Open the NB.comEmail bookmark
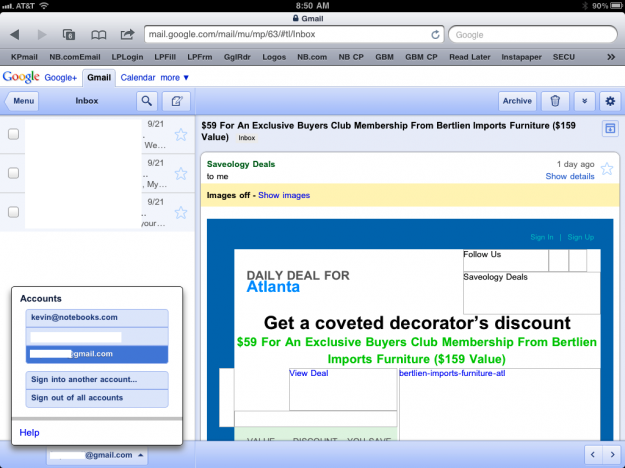Screen dimensions: 625x468 pos(75,57)
